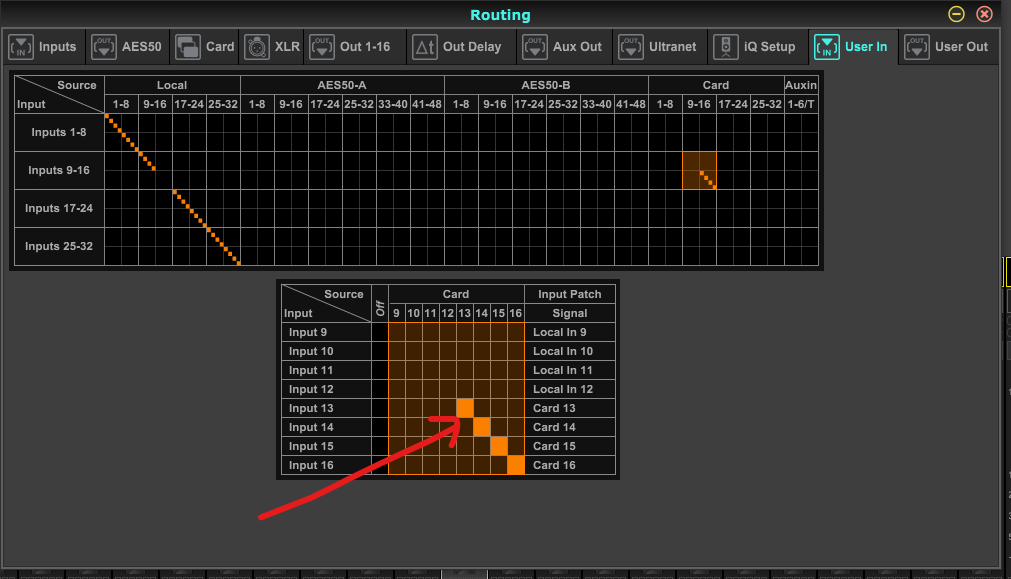Screen dimensions: 1011x579
Task: Click the Inputs tab icon
Action: (22, 47)
